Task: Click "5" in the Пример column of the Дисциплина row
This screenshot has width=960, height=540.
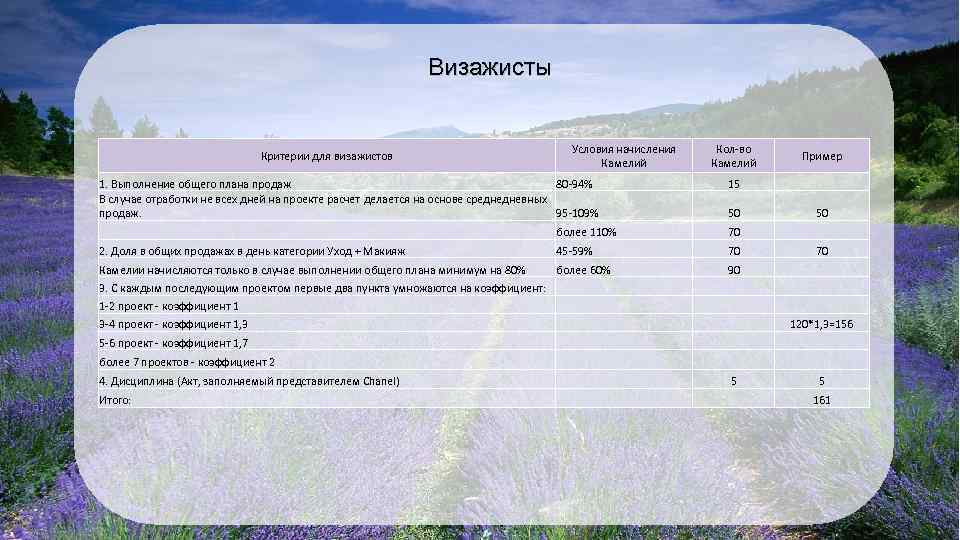Action: [822, 381]
